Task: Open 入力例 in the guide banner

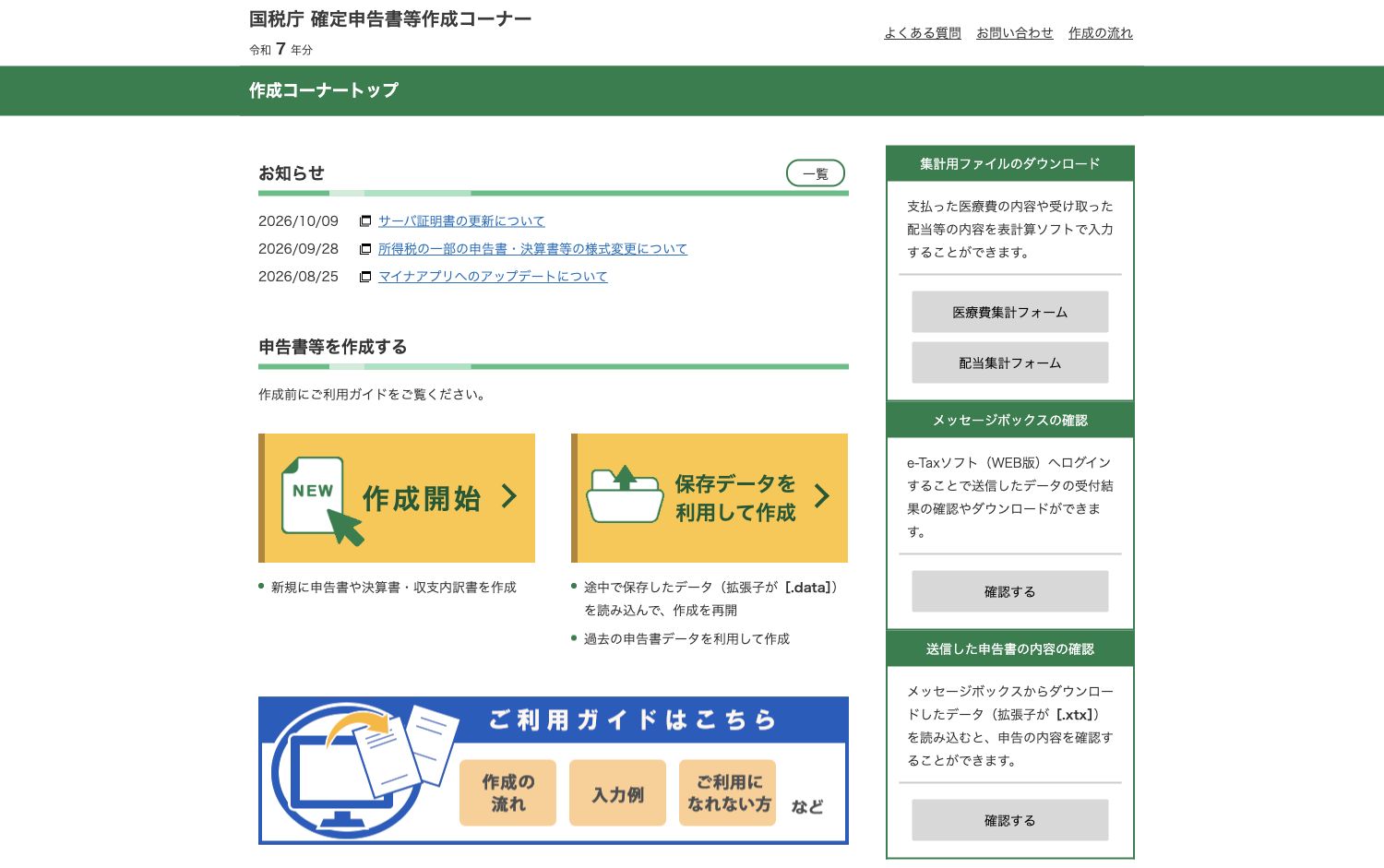Action: (x=617, y=792)
